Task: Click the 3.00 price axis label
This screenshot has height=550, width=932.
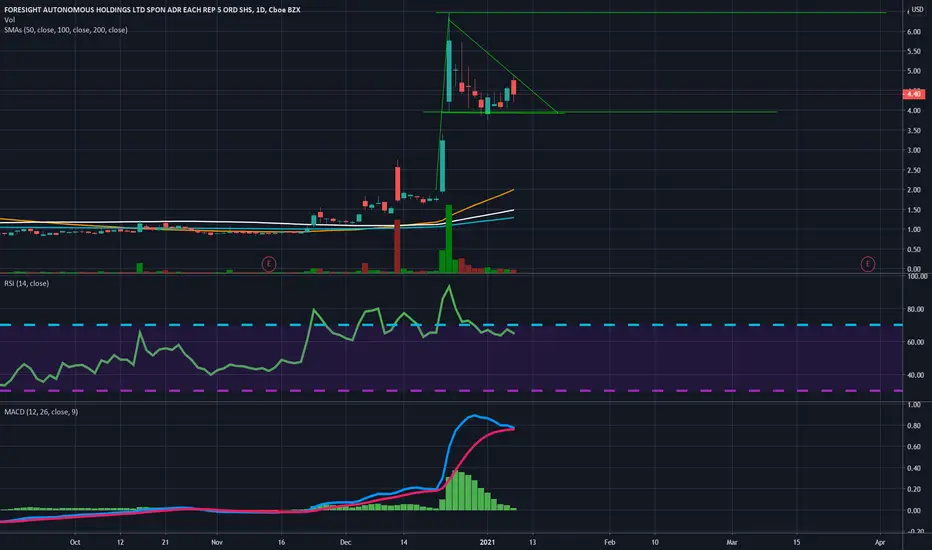Action: pos(914,150)
